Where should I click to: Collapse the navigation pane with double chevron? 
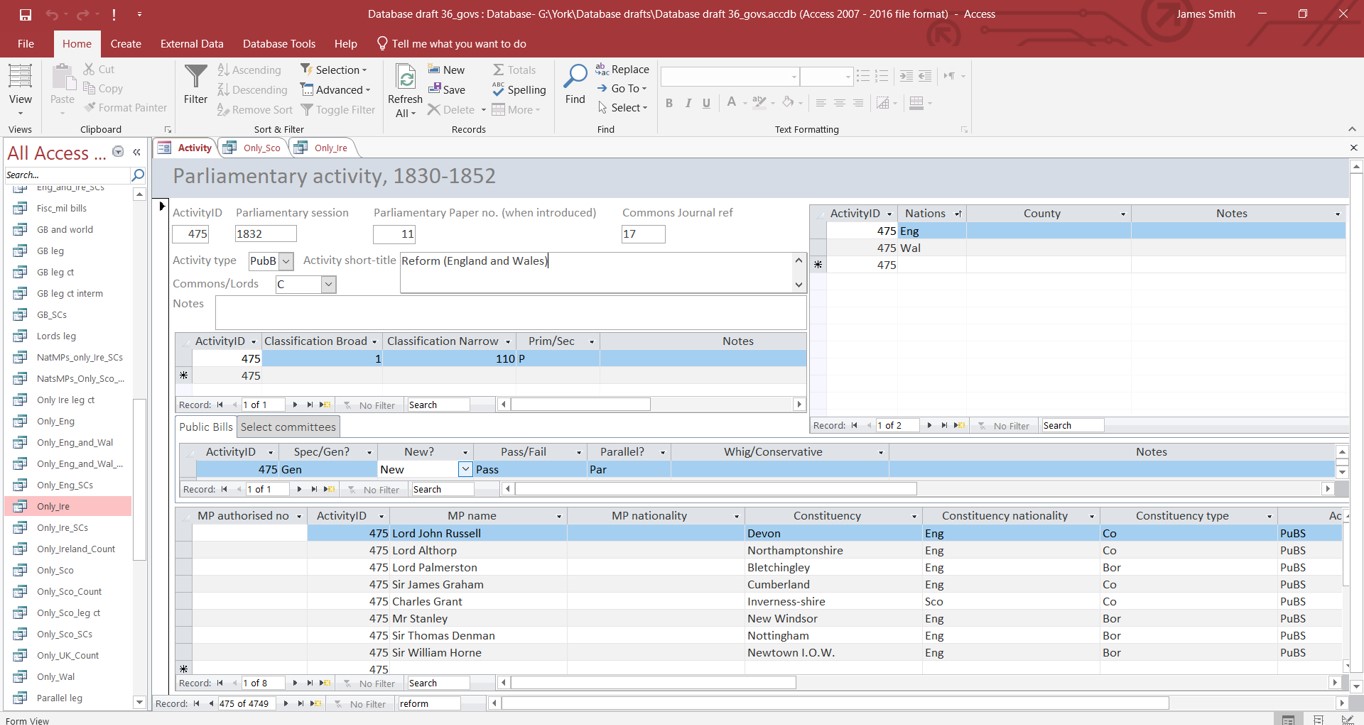[137, 153]
